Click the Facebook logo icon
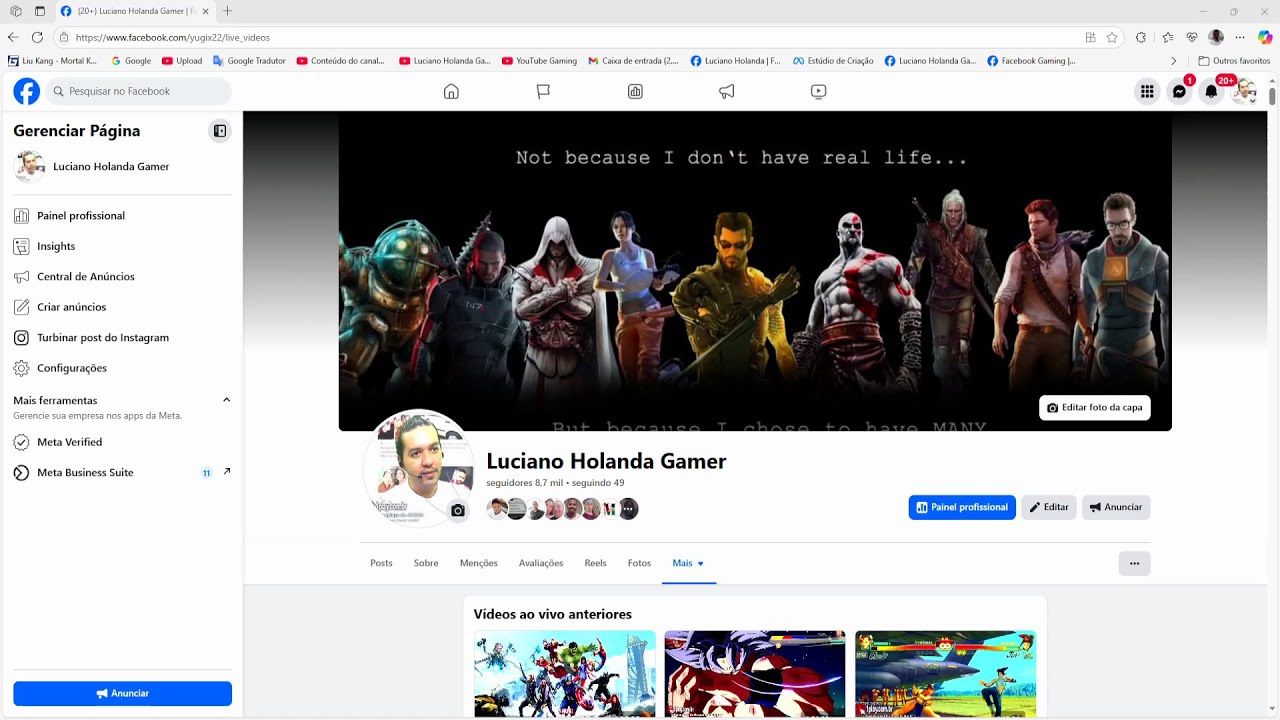 click(27, 91)
